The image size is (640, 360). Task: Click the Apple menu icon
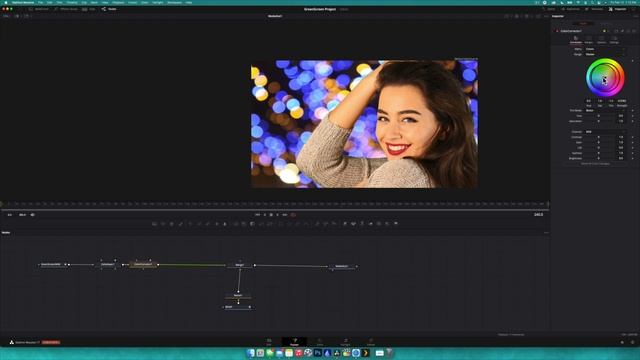pyautogui.click(x=6, y=2)
